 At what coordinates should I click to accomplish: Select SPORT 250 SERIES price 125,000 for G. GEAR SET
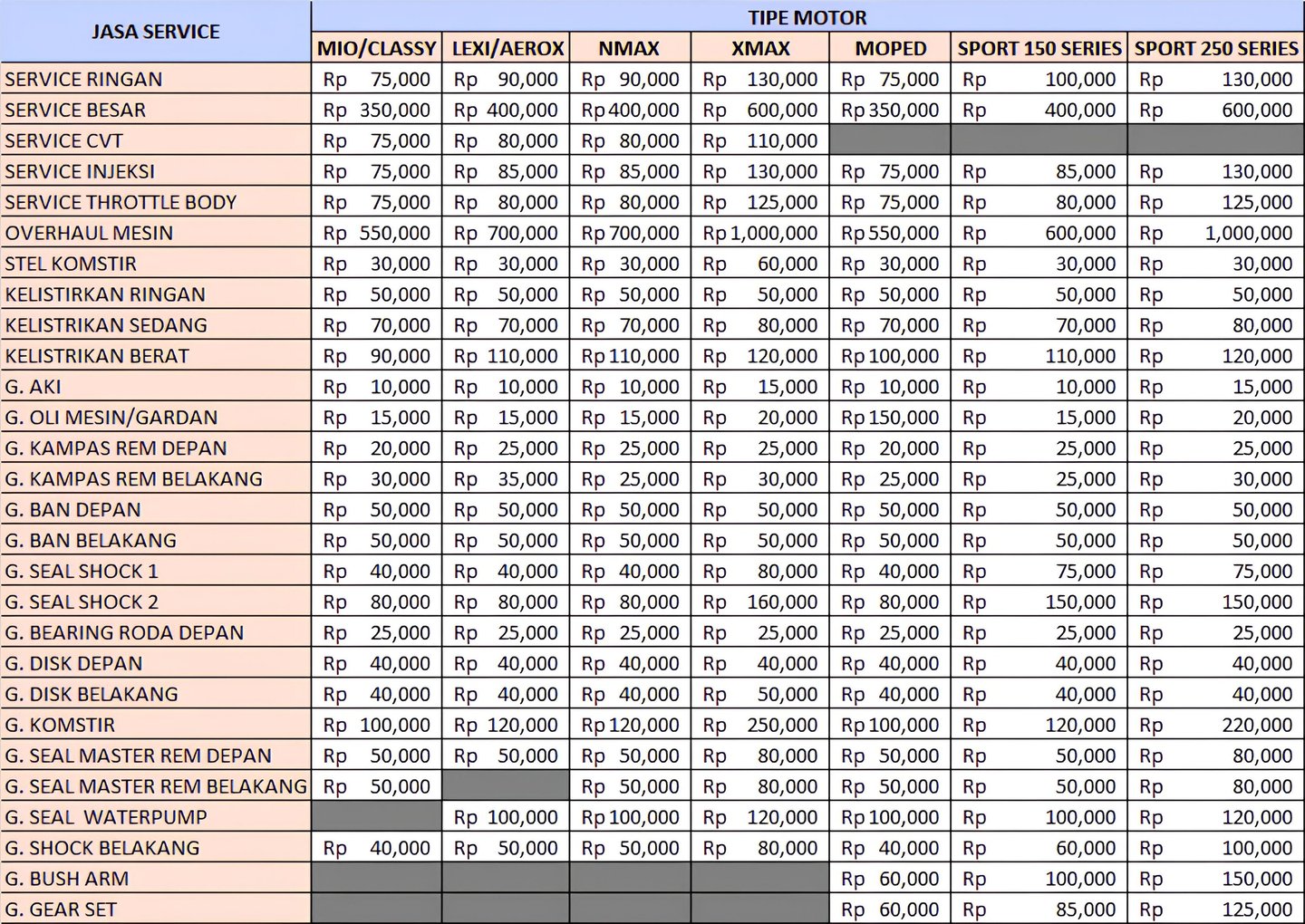coord(1216,910)
